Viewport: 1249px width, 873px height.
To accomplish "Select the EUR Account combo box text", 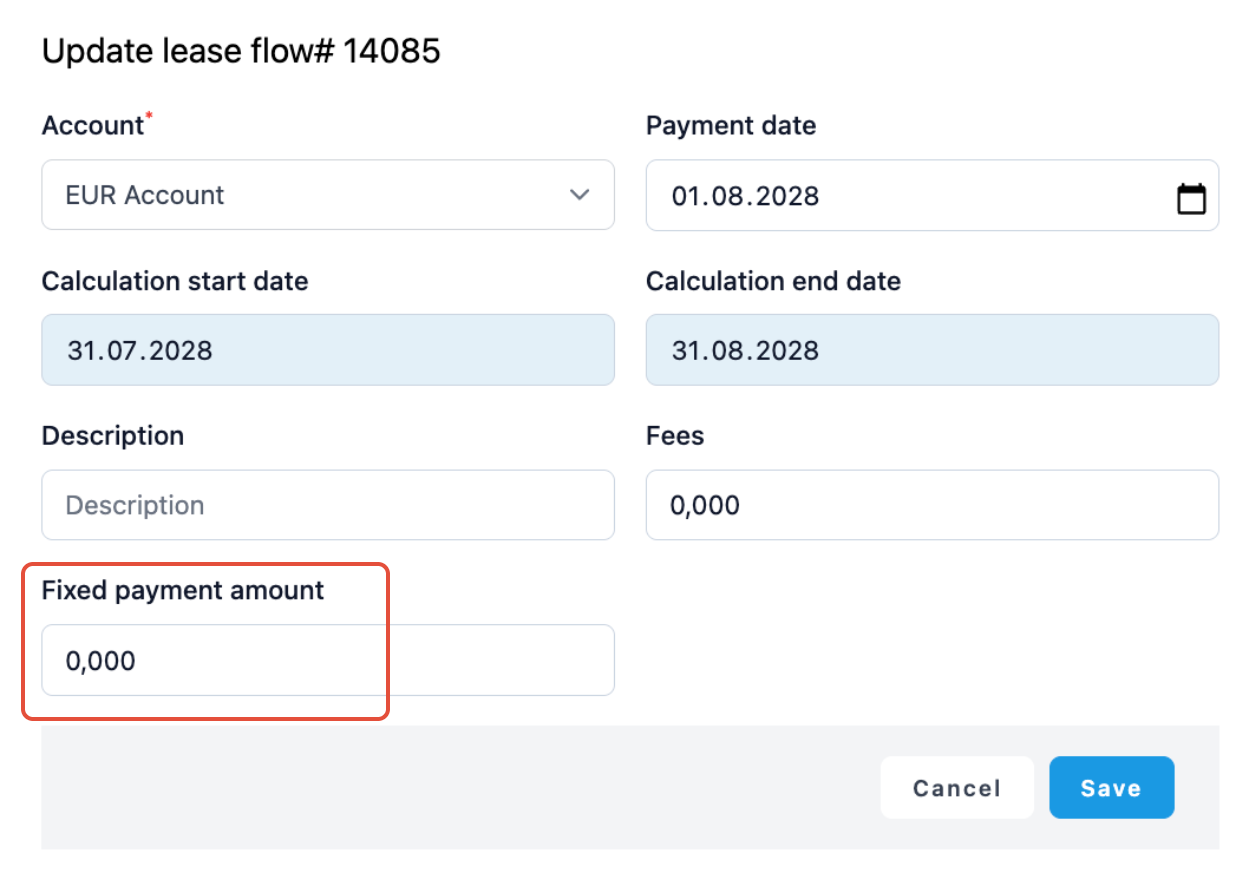I will point(145,195).
